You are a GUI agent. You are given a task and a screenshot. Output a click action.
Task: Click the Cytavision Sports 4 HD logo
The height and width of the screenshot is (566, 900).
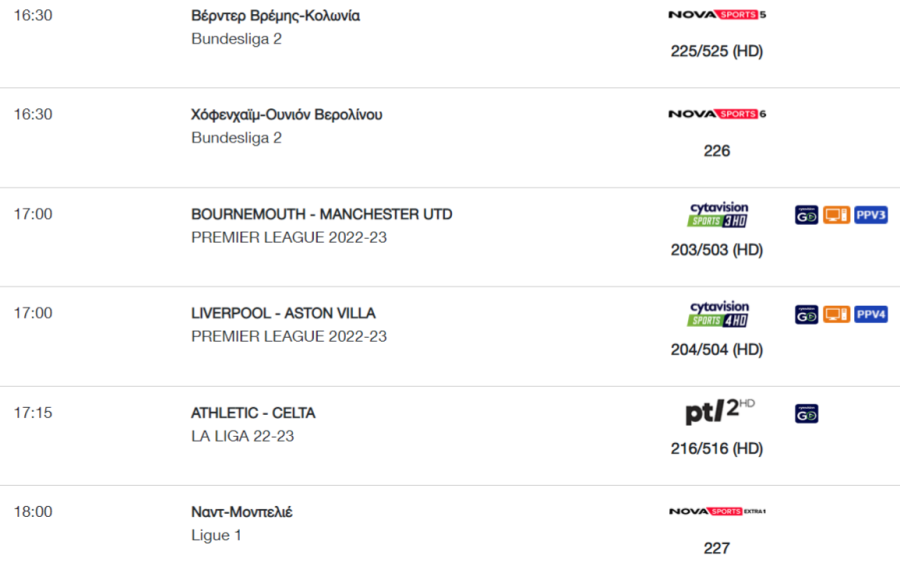point(719,314)
